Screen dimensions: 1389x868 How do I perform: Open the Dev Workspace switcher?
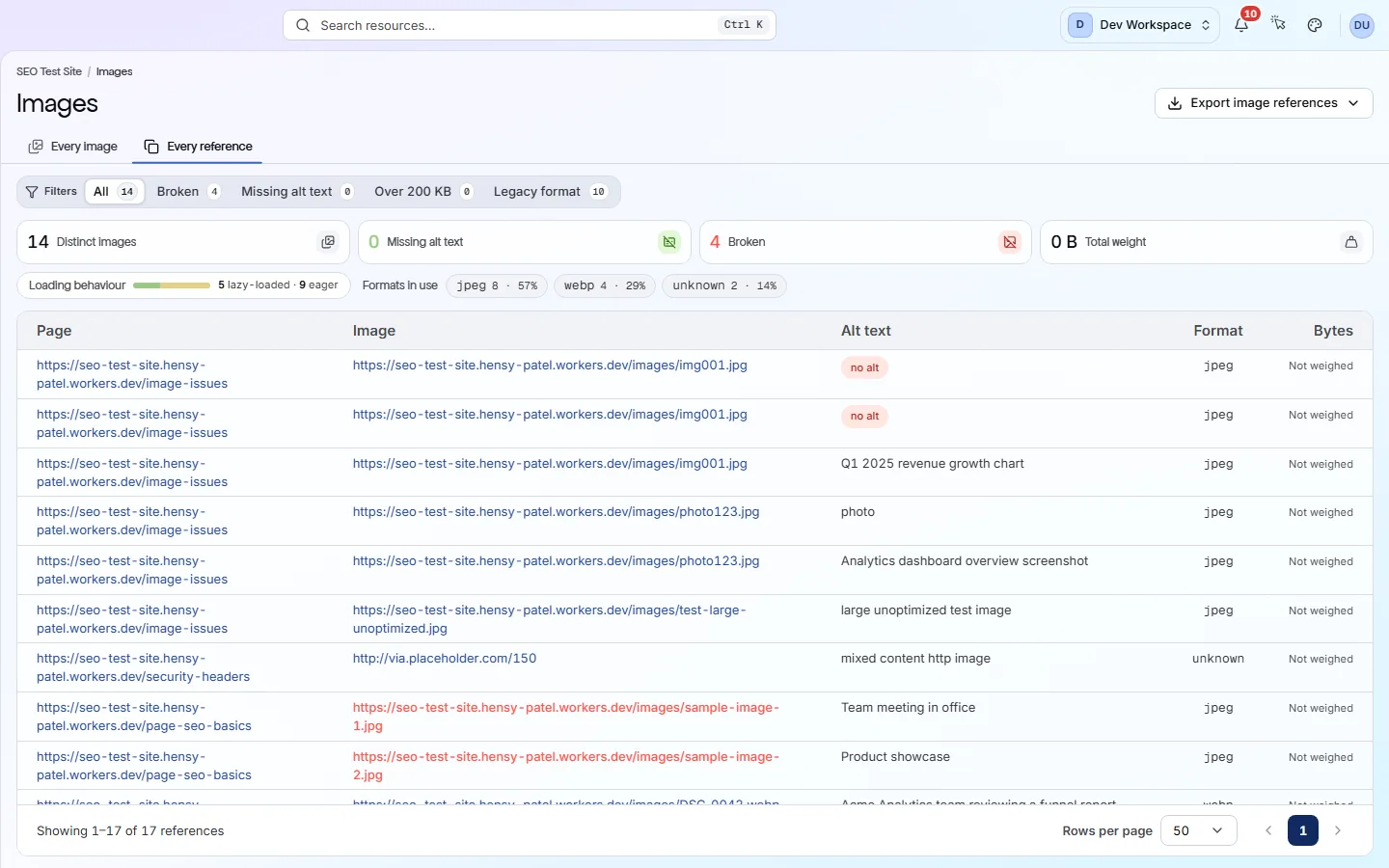point(1140,25)
